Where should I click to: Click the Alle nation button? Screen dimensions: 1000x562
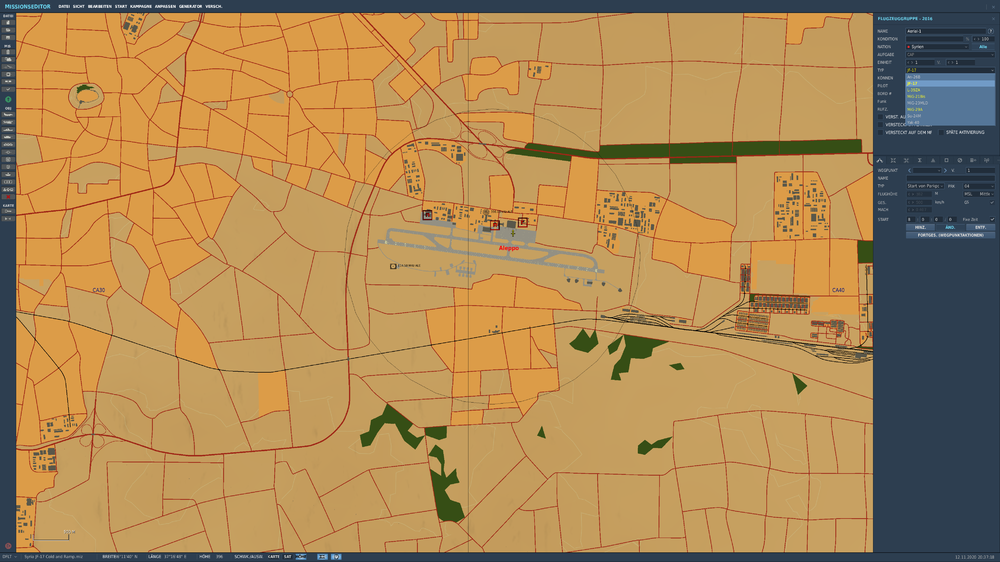(983, 47)
